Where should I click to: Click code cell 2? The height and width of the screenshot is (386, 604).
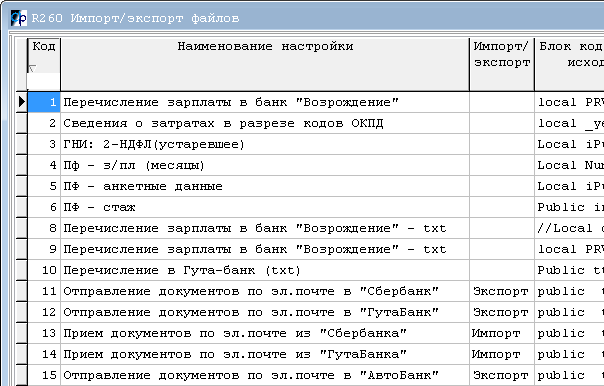pos(44,123)
